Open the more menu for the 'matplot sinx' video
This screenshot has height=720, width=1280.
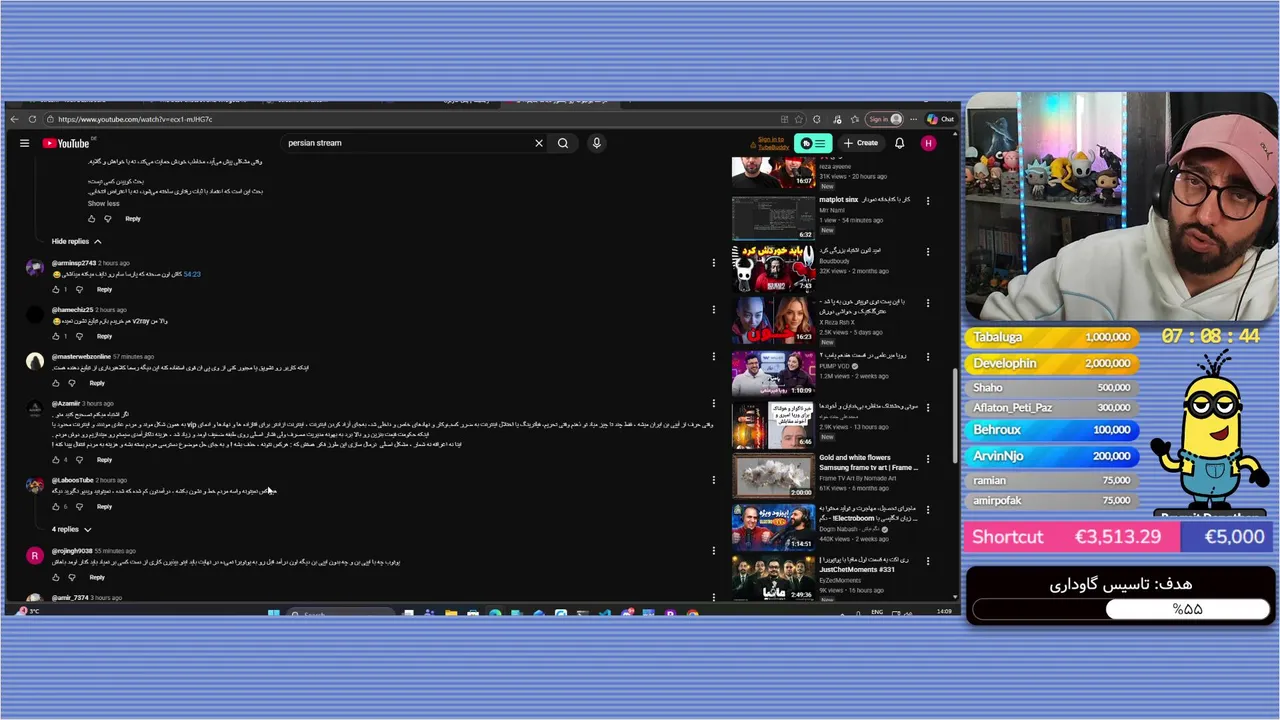pos(927,201)
